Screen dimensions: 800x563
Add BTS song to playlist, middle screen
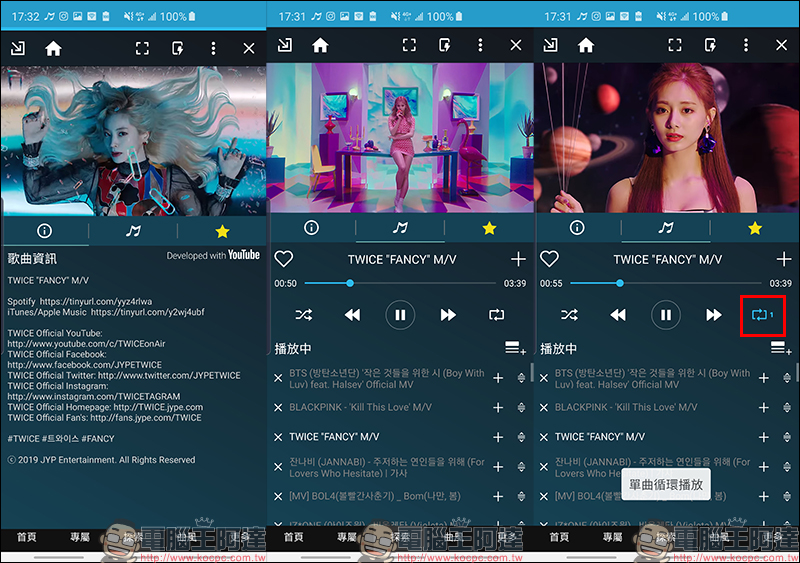[x=498, y=378]
